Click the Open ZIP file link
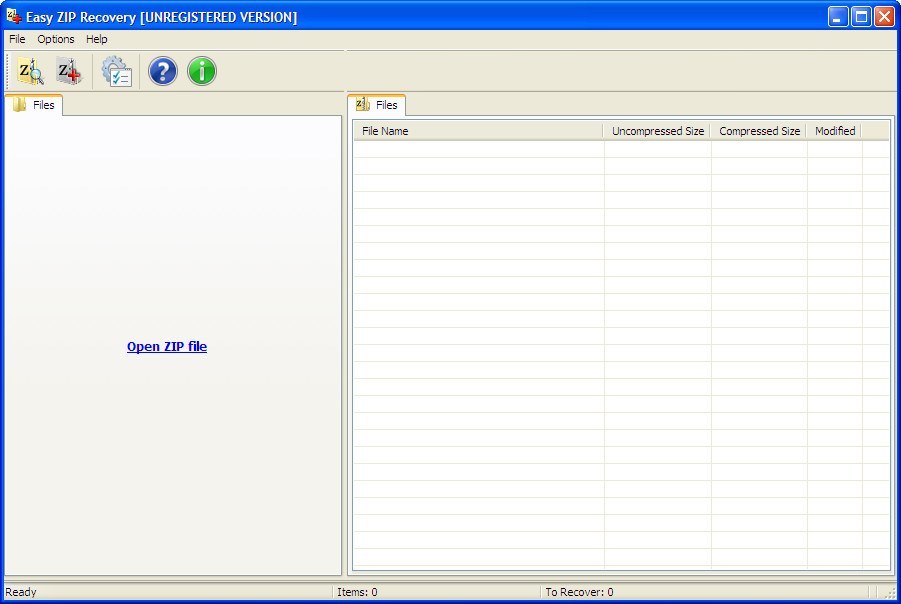Viewport: 901px width, 604px height. pyautogui.click(x=166, y=346)
